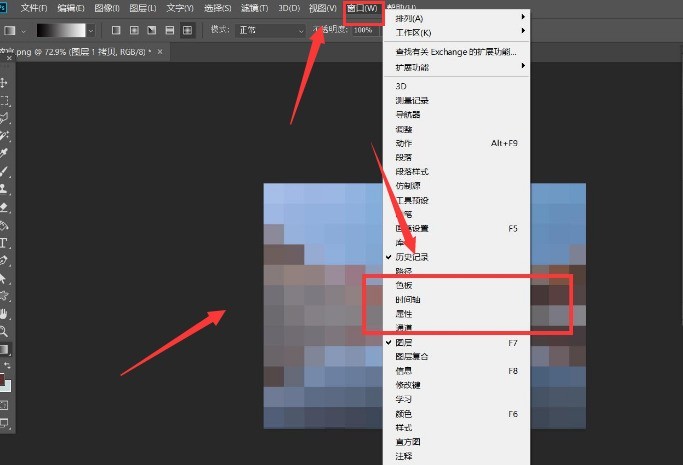Choose 色板 in the menu

point(456,285)
